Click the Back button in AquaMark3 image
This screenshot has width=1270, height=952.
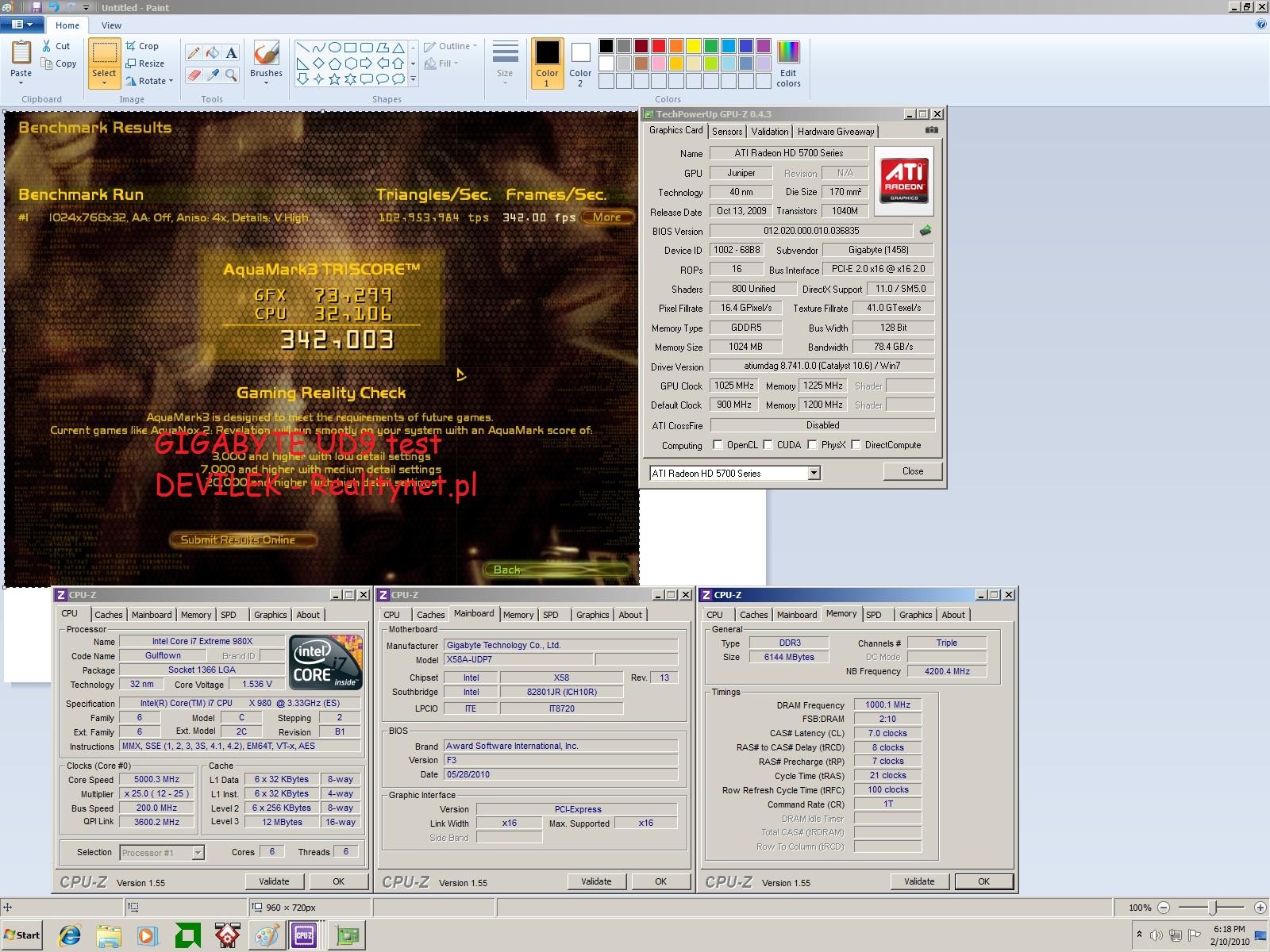tap(557, 570)
